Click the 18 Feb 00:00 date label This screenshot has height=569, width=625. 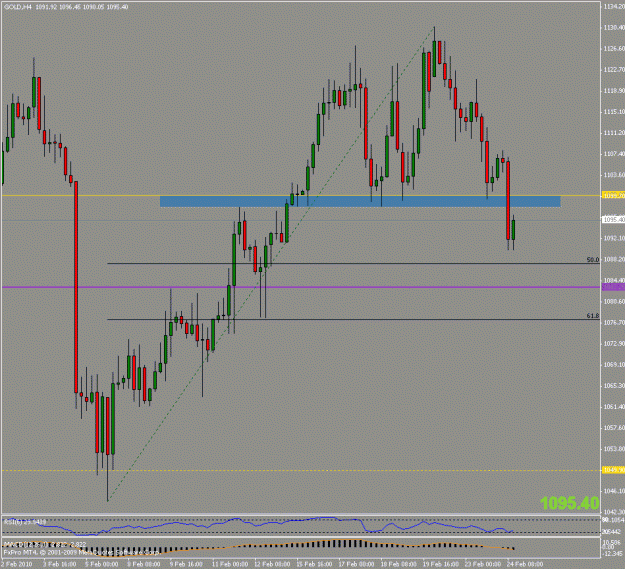399,564
